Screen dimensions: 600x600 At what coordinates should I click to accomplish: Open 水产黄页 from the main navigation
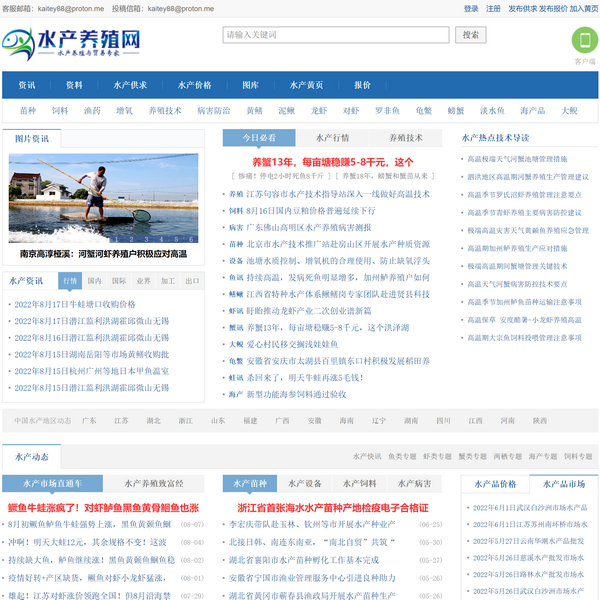[306, 85]
